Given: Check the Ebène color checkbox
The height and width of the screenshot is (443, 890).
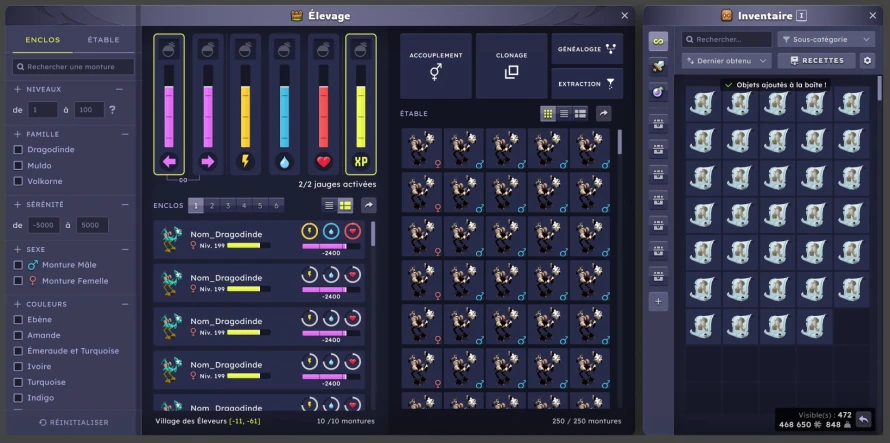Looking at the screenshot, I should [18, 320].
